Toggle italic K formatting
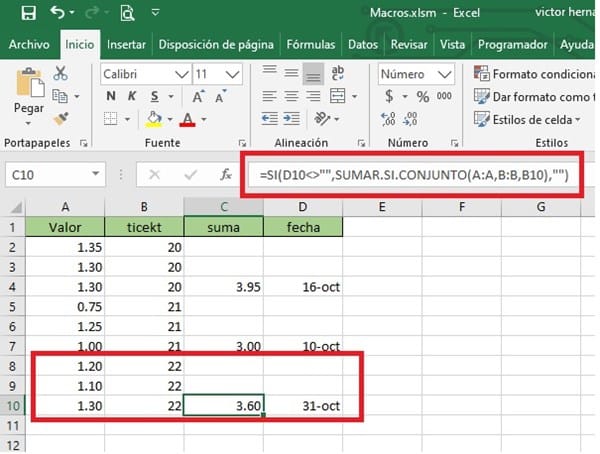This screenshot has width=600, height=454. (x=132, y=96)
